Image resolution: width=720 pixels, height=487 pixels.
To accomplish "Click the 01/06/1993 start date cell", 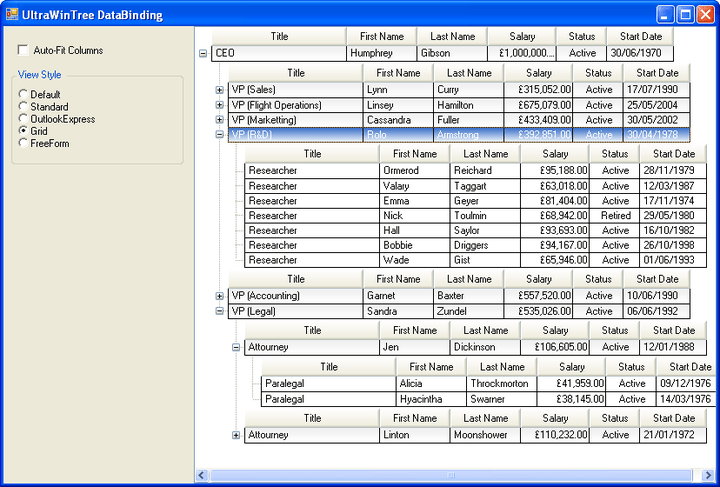I will click(673, 260).
